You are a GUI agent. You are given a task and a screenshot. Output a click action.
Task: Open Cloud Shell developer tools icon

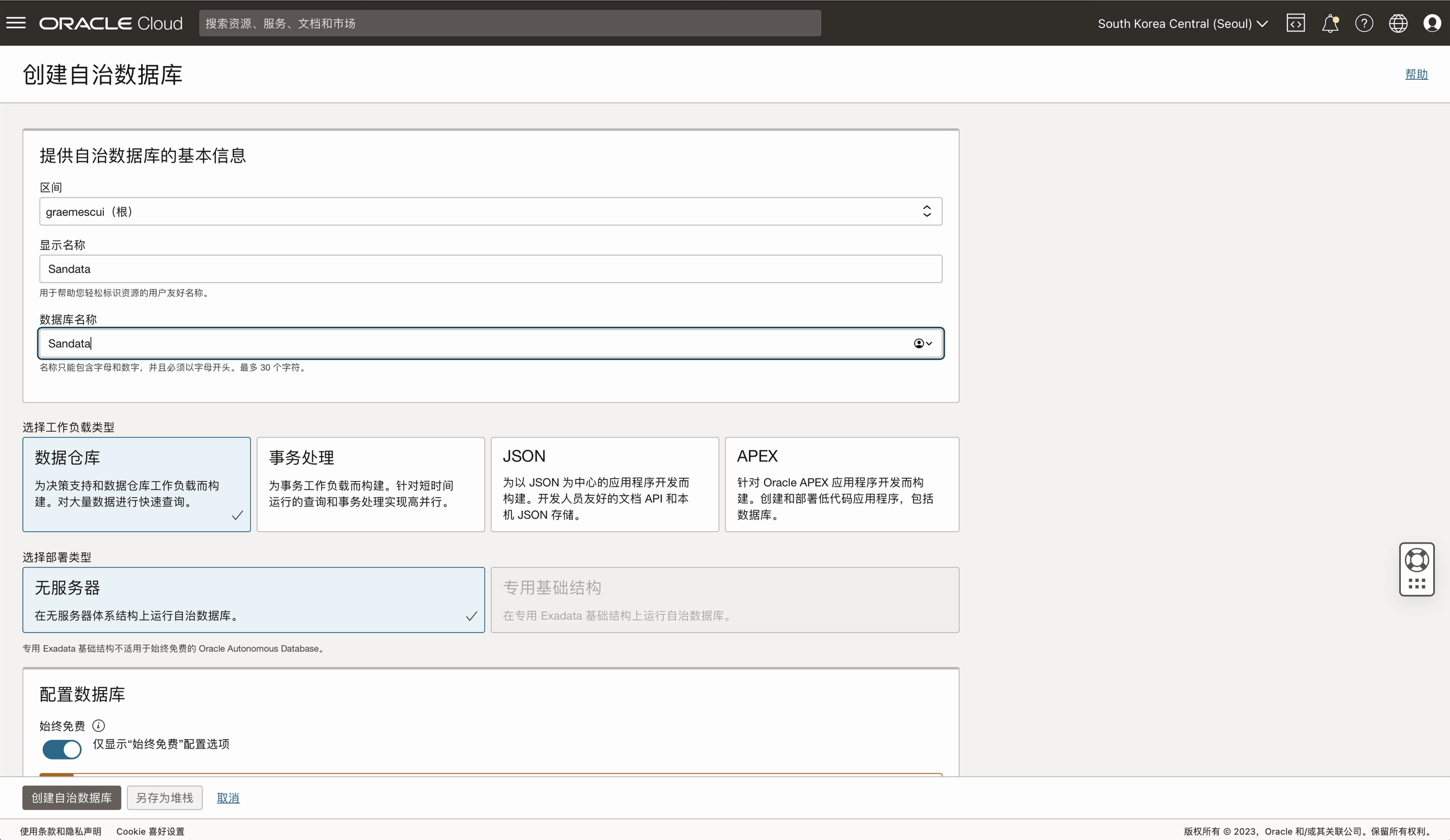pos(1296,23)
